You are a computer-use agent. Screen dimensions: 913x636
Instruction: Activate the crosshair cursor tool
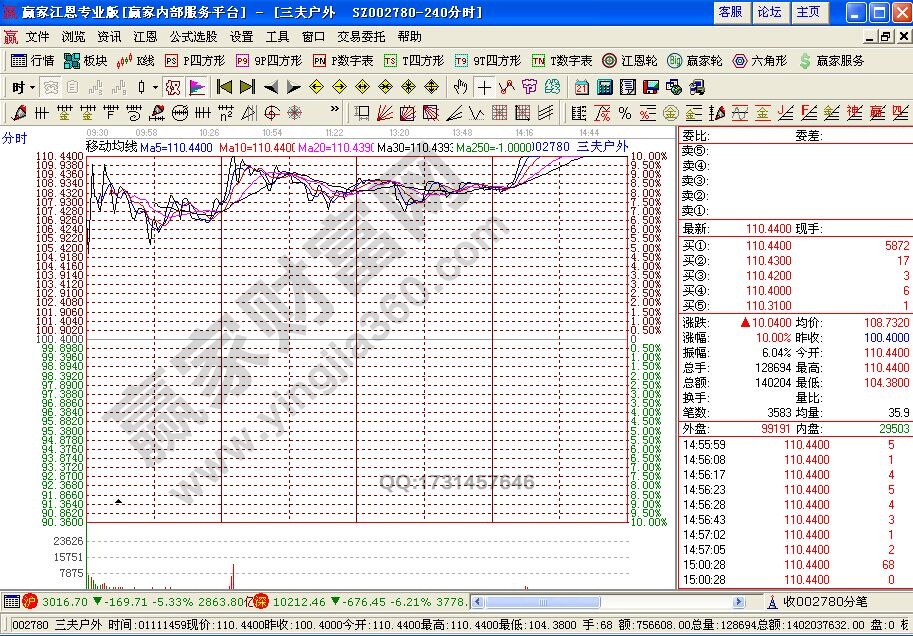(484, 87)
